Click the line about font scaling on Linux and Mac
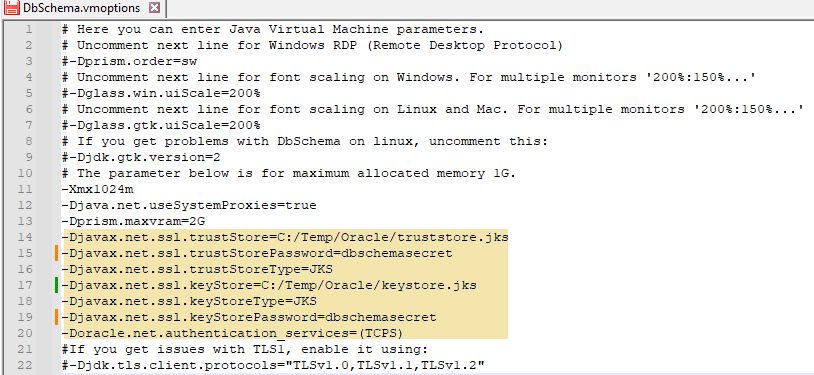This screenshot has height=375, width=814. pos(432,110)
